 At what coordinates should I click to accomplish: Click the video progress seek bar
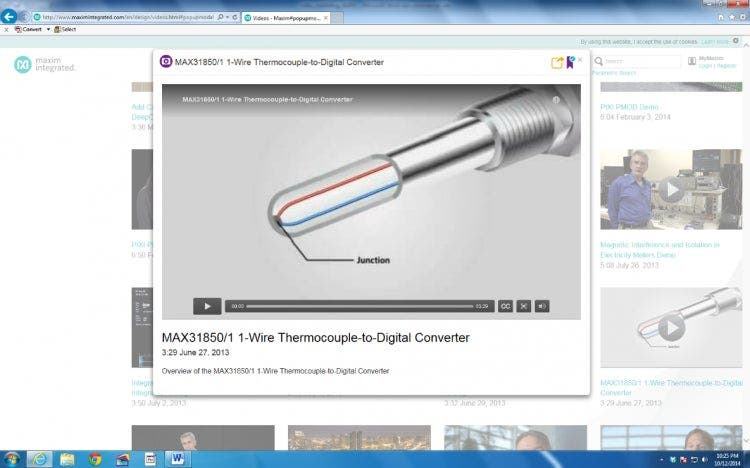[x=360, y=306]
